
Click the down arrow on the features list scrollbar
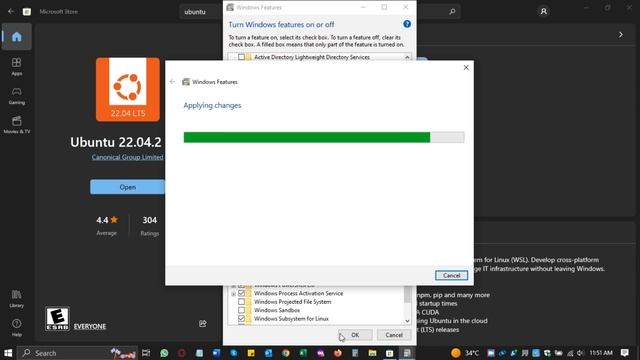click(407, 321)
